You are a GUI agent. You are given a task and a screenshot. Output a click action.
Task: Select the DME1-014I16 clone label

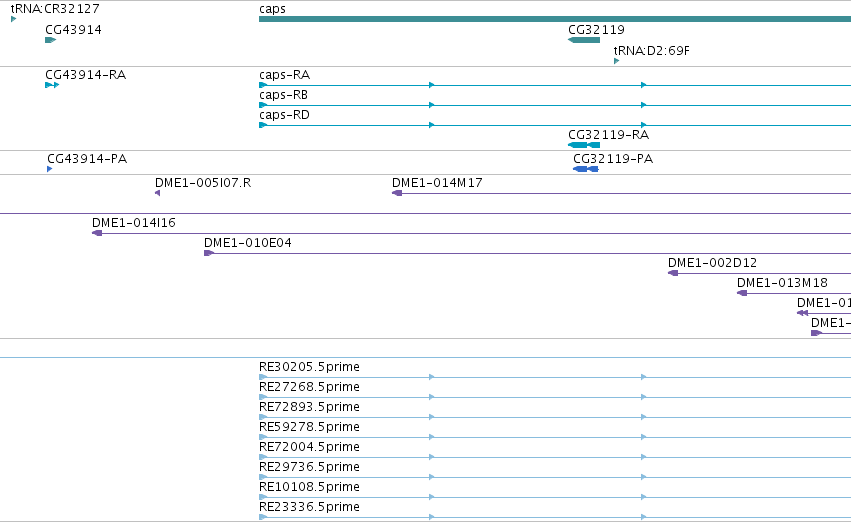(x=134, y=222)
